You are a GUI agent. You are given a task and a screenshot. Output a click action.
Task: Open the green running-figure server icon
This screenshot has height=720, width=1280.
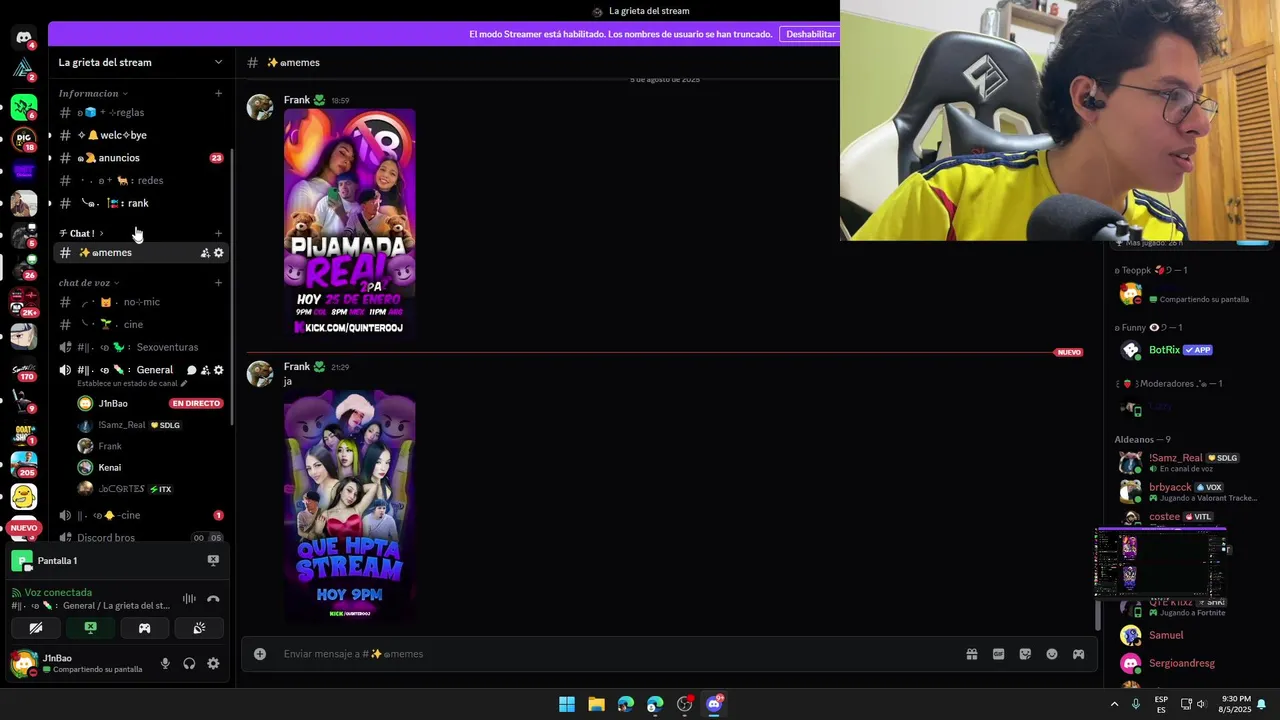point(24,106)
